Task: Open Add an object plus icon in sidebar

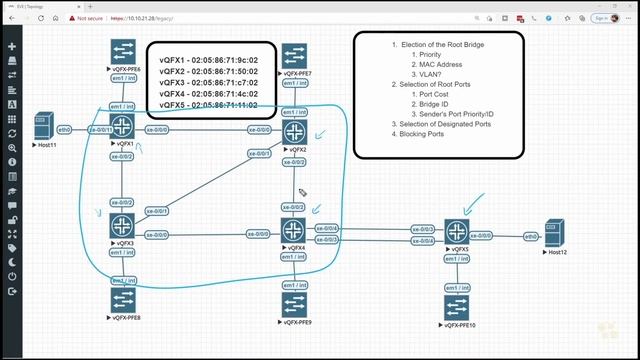Action: point(12,46)
